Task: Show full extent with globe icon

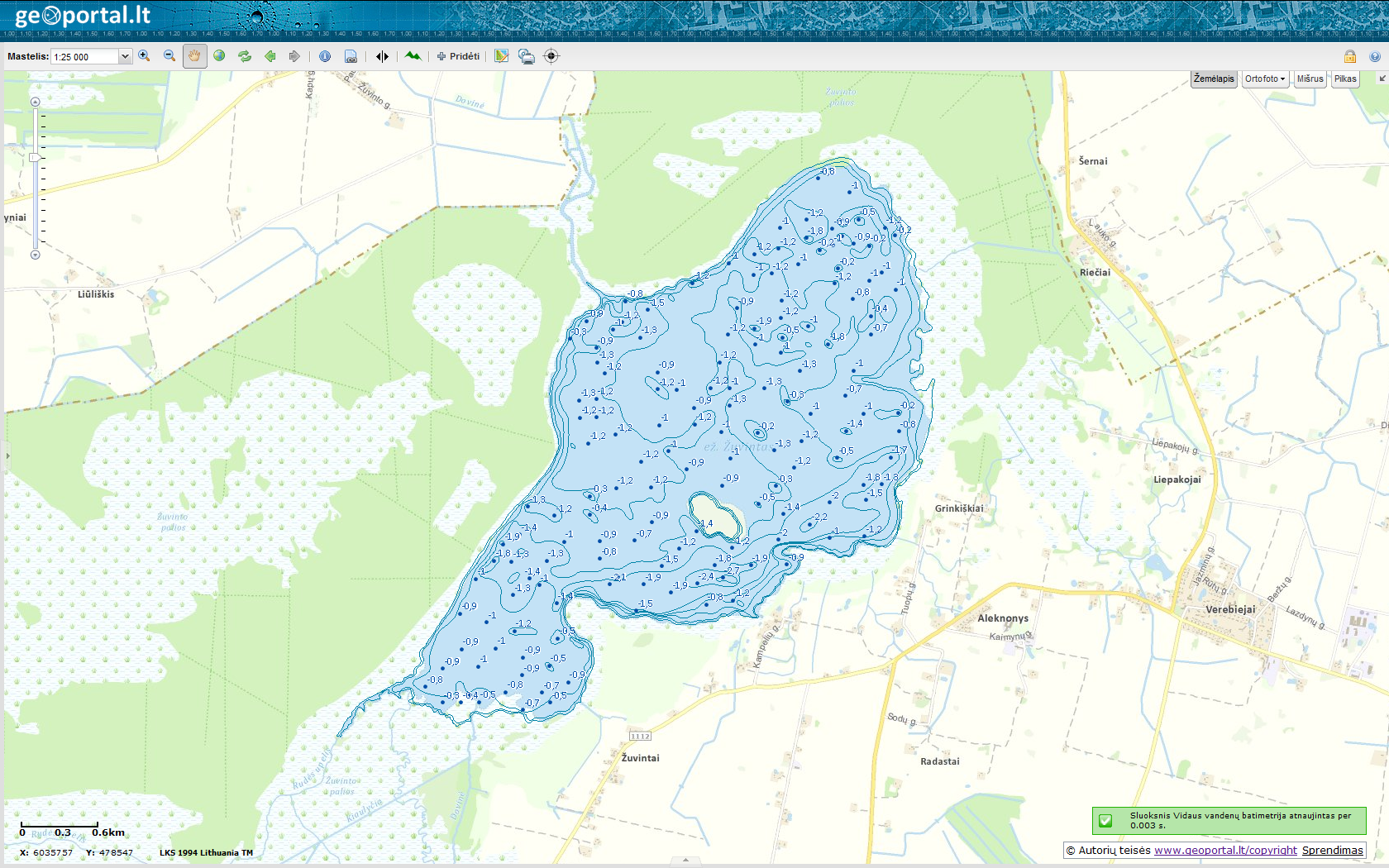Action: click(x=219, y=56)
